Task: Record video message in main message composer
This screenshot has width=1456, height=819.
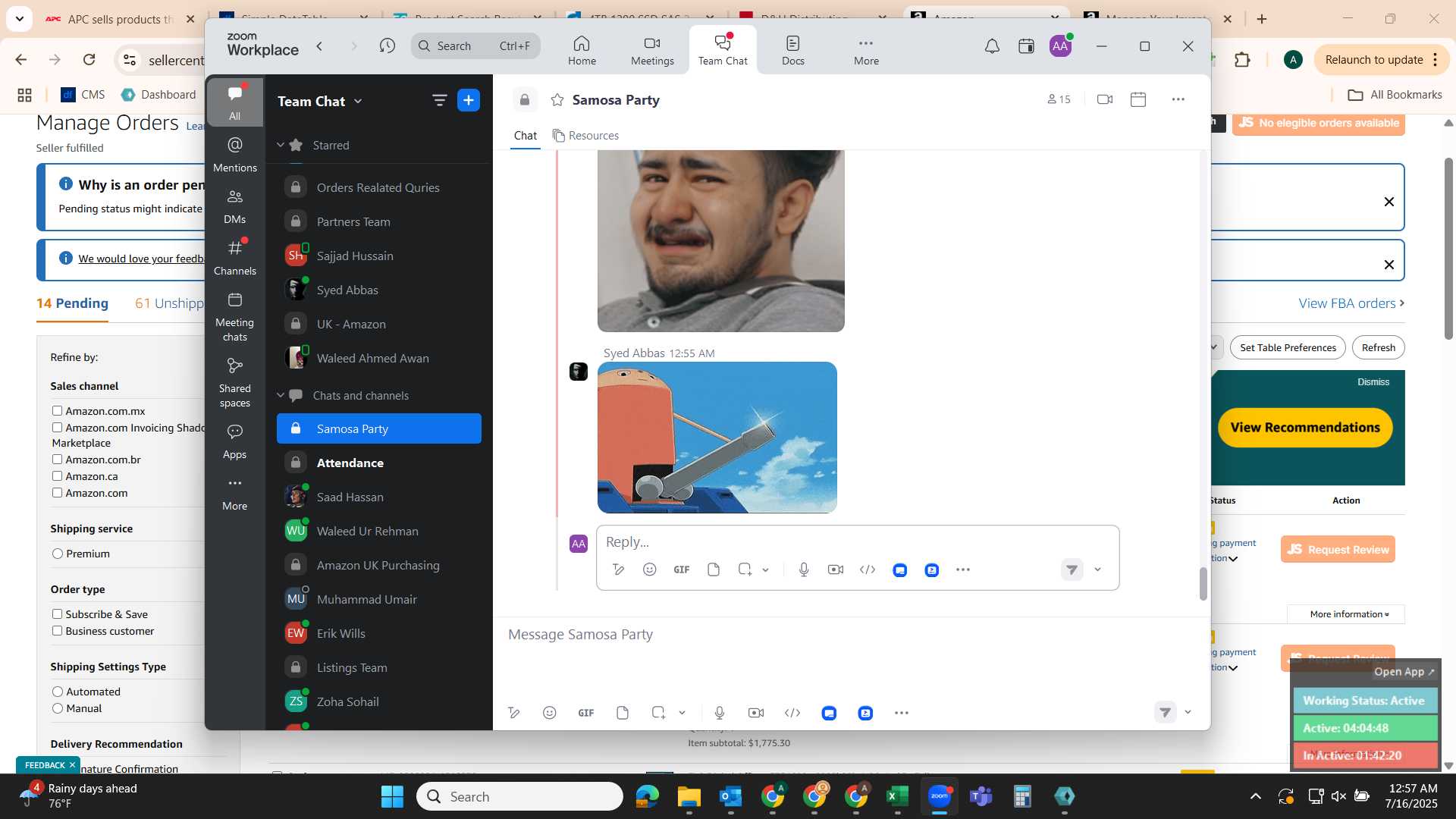Action: coord(756,713)
